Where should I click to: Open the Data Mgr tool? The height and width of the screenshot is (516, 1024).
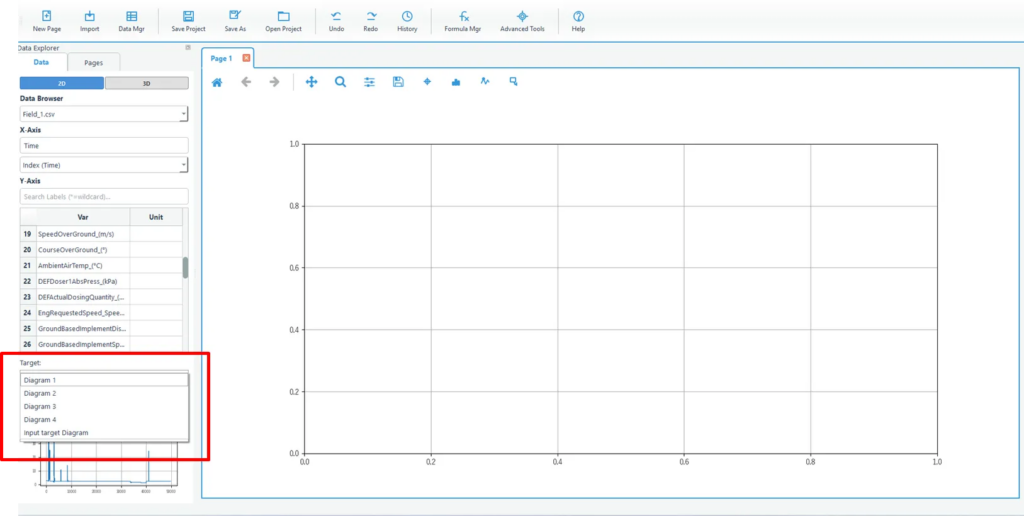coord(132,21)
